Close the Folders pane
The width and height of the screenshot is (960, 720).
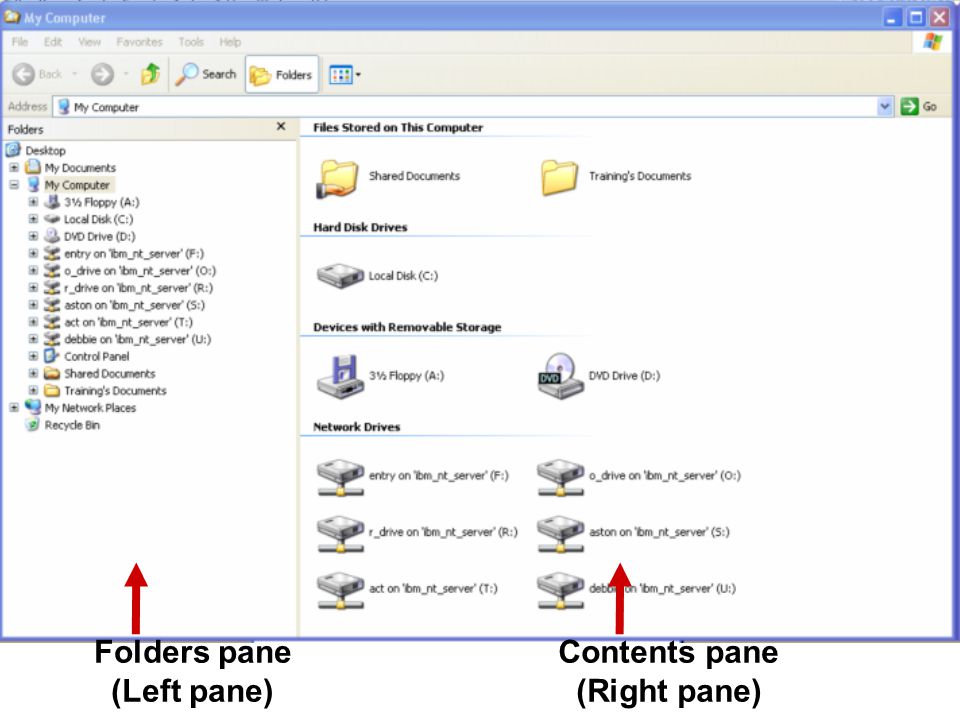tap(281, 126)
